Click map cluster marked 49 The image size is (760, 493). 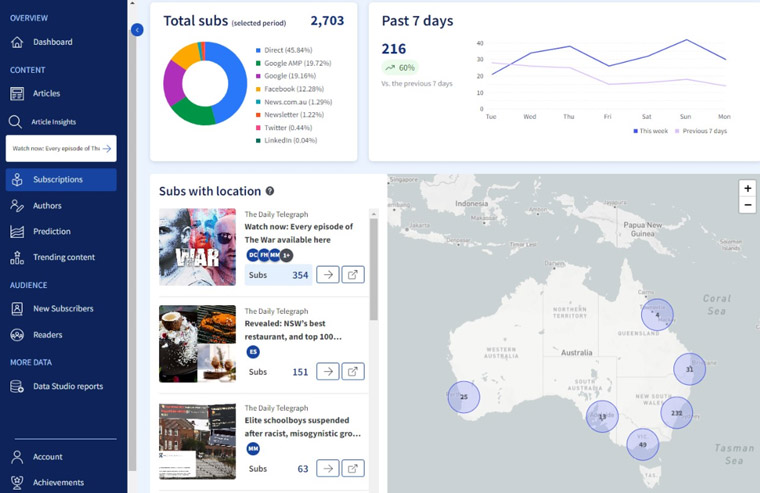point(643,445)
